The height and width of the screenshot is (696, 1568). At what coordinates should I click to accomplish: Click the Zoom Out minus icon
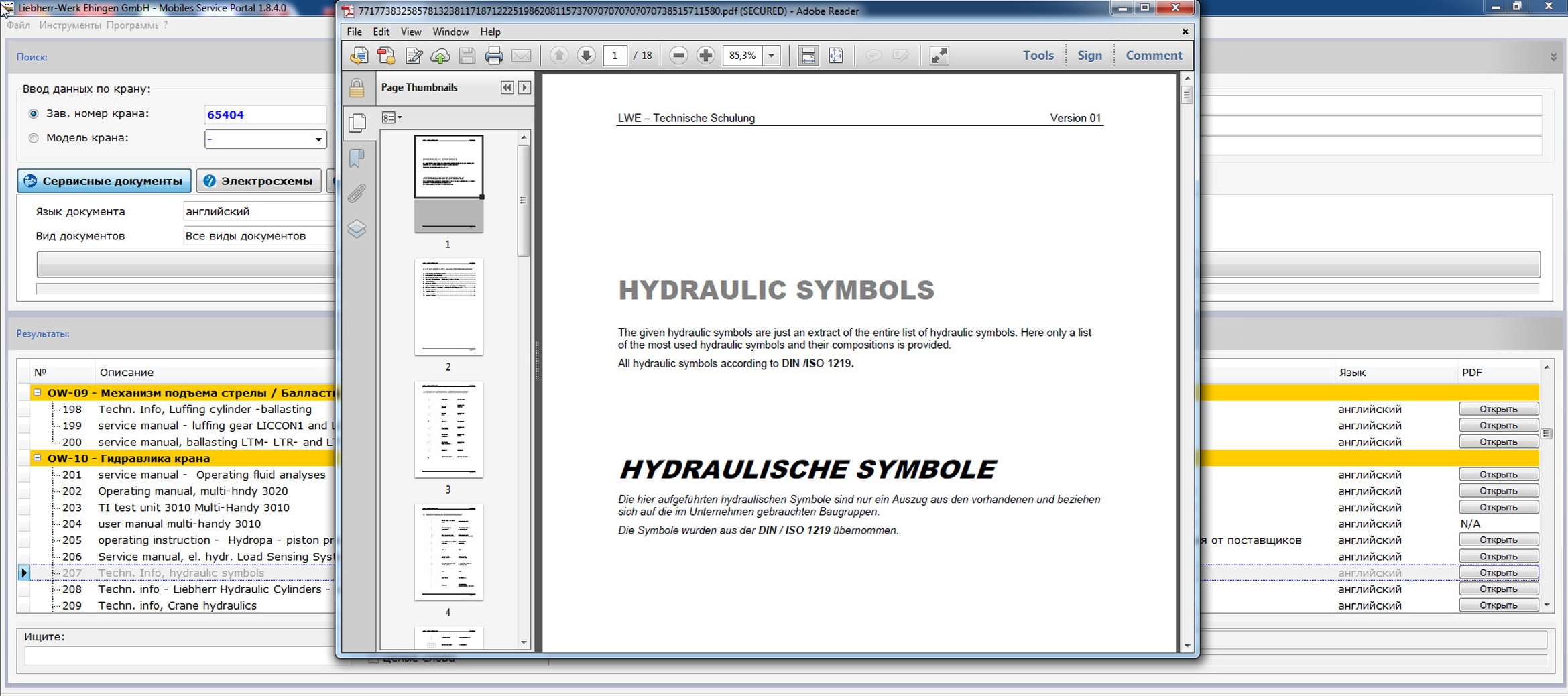point(678,56)
